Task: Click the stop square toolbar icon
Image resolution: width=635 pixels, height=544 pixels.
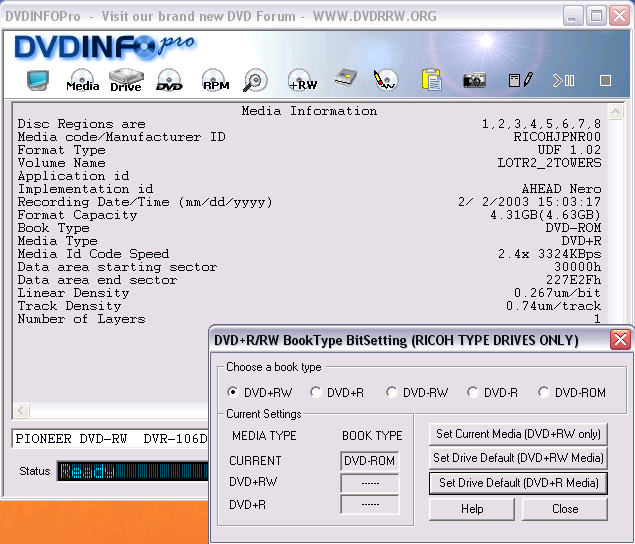Action: point(605,81)
